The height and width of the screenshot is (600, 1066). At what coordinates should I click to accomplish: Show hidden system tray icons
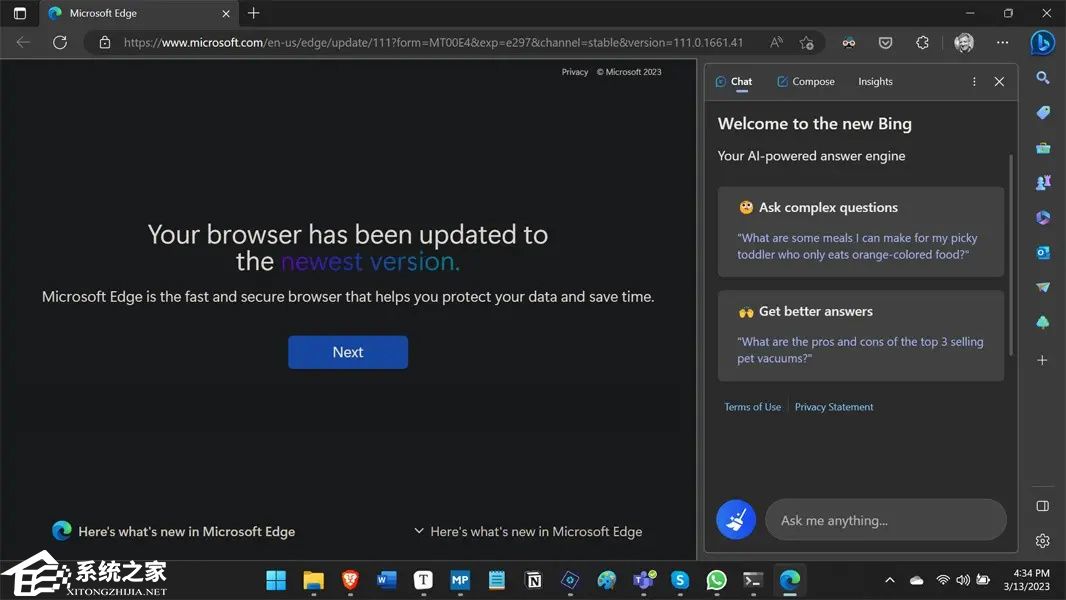(889, 580)
